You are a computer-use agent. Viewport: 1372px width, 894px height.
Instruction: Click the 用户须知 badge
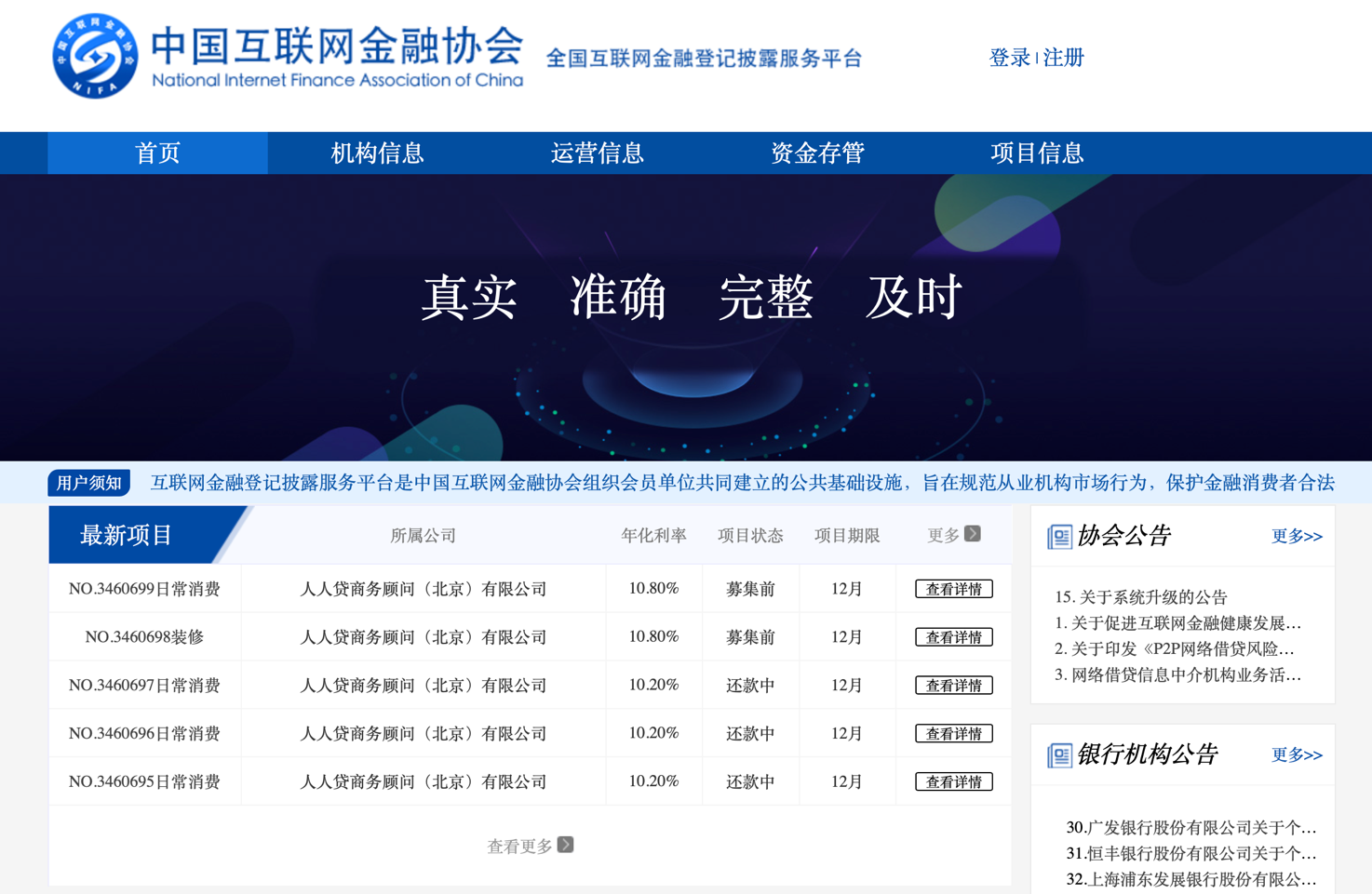point(89,483)
